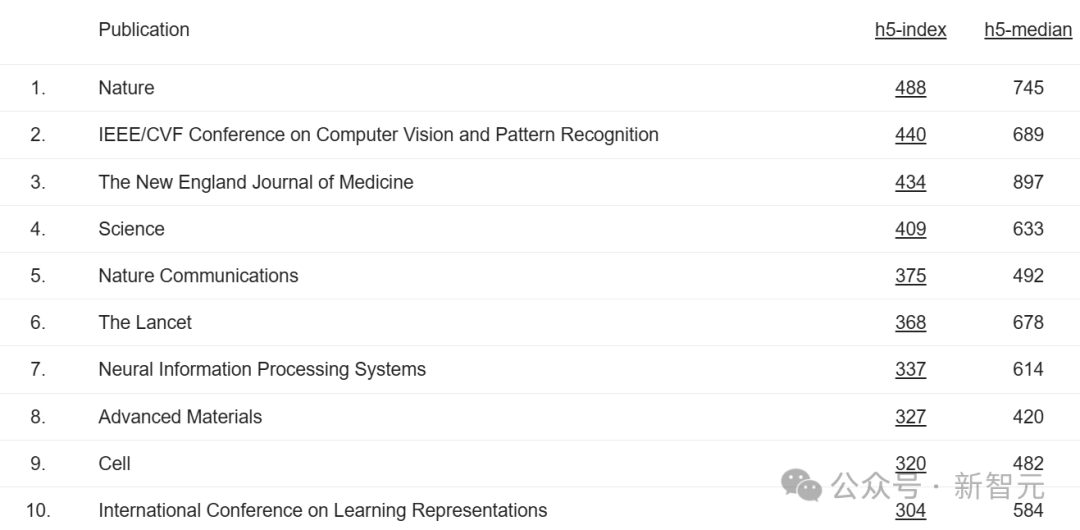Select the Neural Information Processing Systems entry
The height and width of the screenshot is (530, 1080).
[x=262, y=369]
